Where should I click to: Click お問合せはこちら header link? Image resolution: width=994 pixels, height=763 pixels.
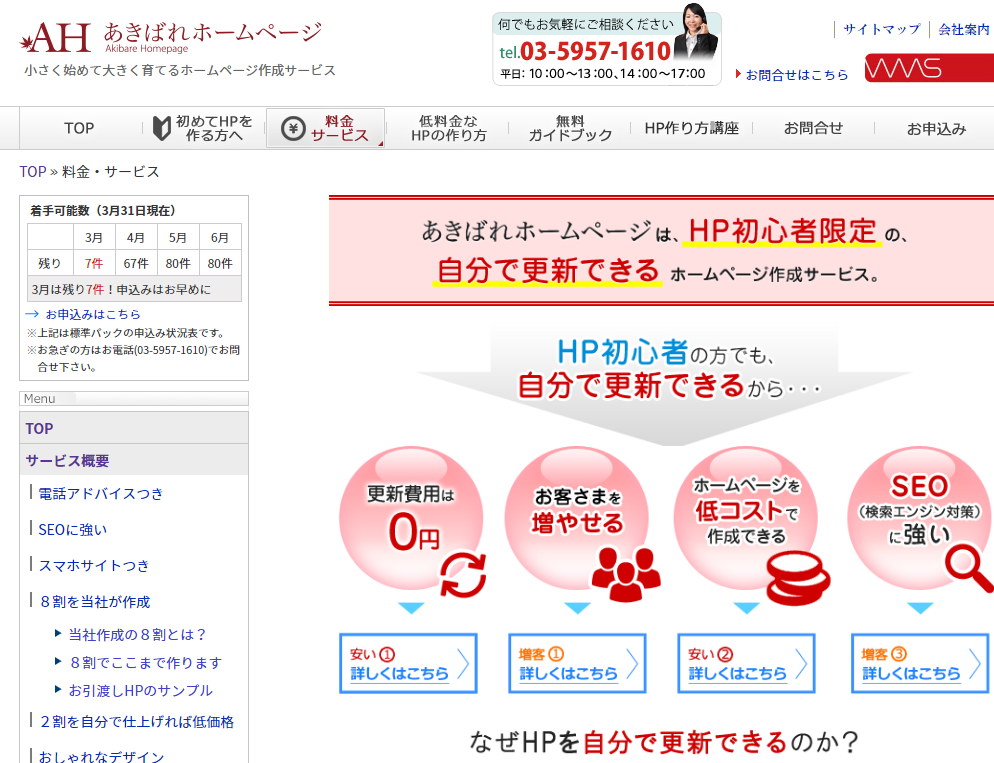(797, 75)
